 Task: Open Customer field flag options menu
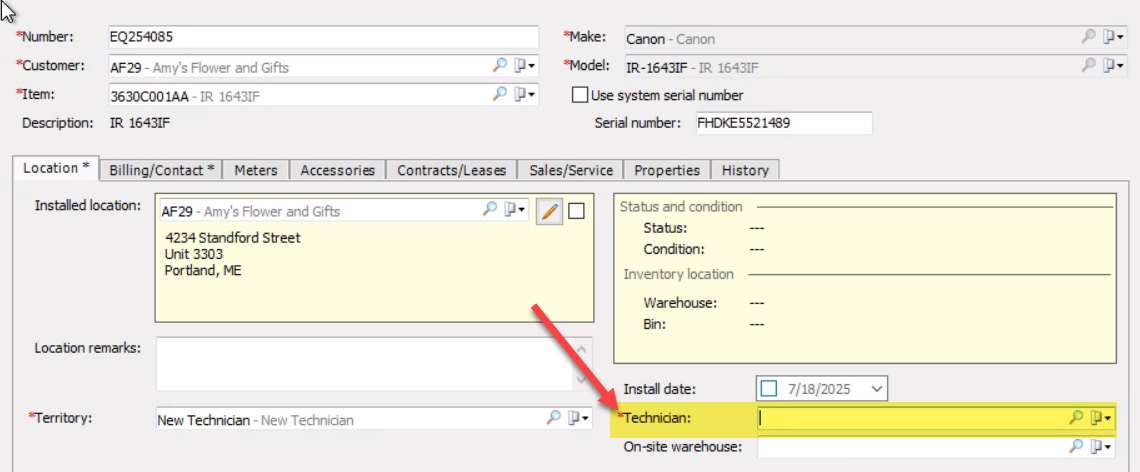tap(525, 66)
